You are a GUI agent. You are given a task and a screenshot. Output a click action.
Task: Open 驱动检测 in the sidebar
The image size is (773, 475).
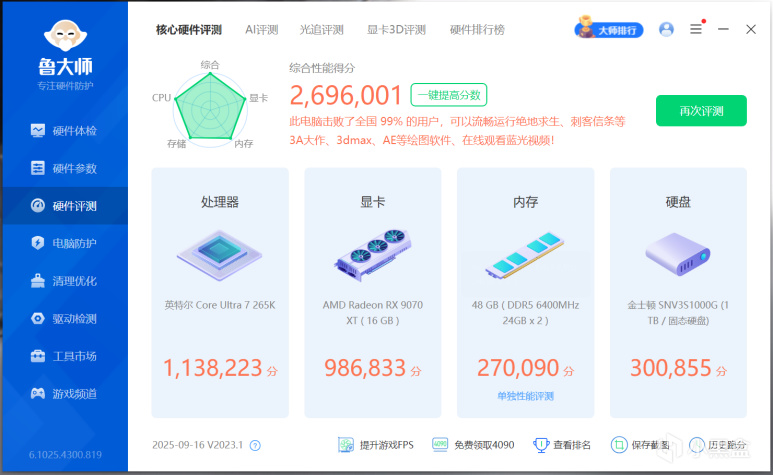[x=64, y=318]
